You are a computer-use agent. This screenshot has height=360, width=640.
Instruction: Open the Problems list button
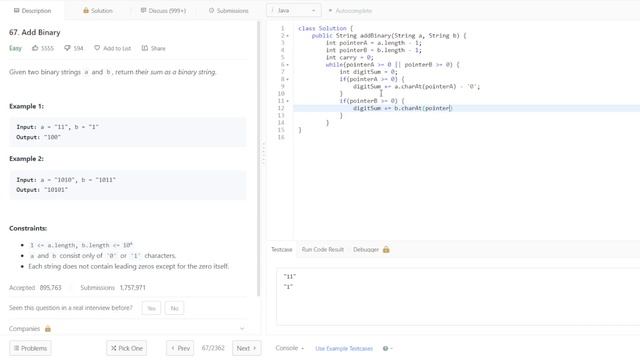pos(30,348)
